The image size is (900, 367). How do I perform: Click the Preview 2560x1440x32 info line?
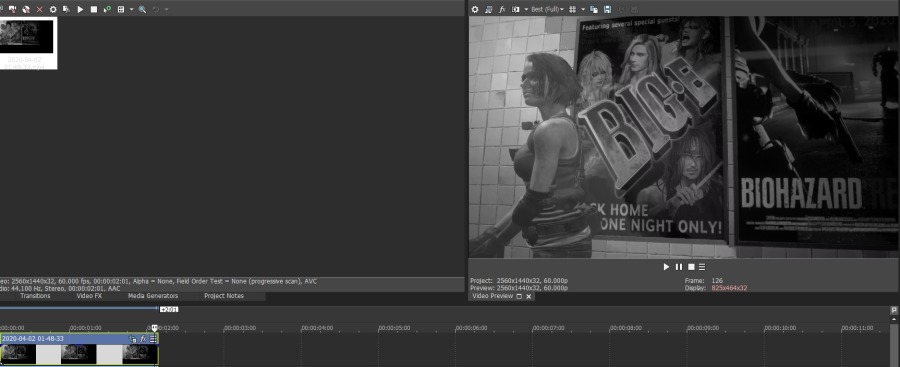519,288
